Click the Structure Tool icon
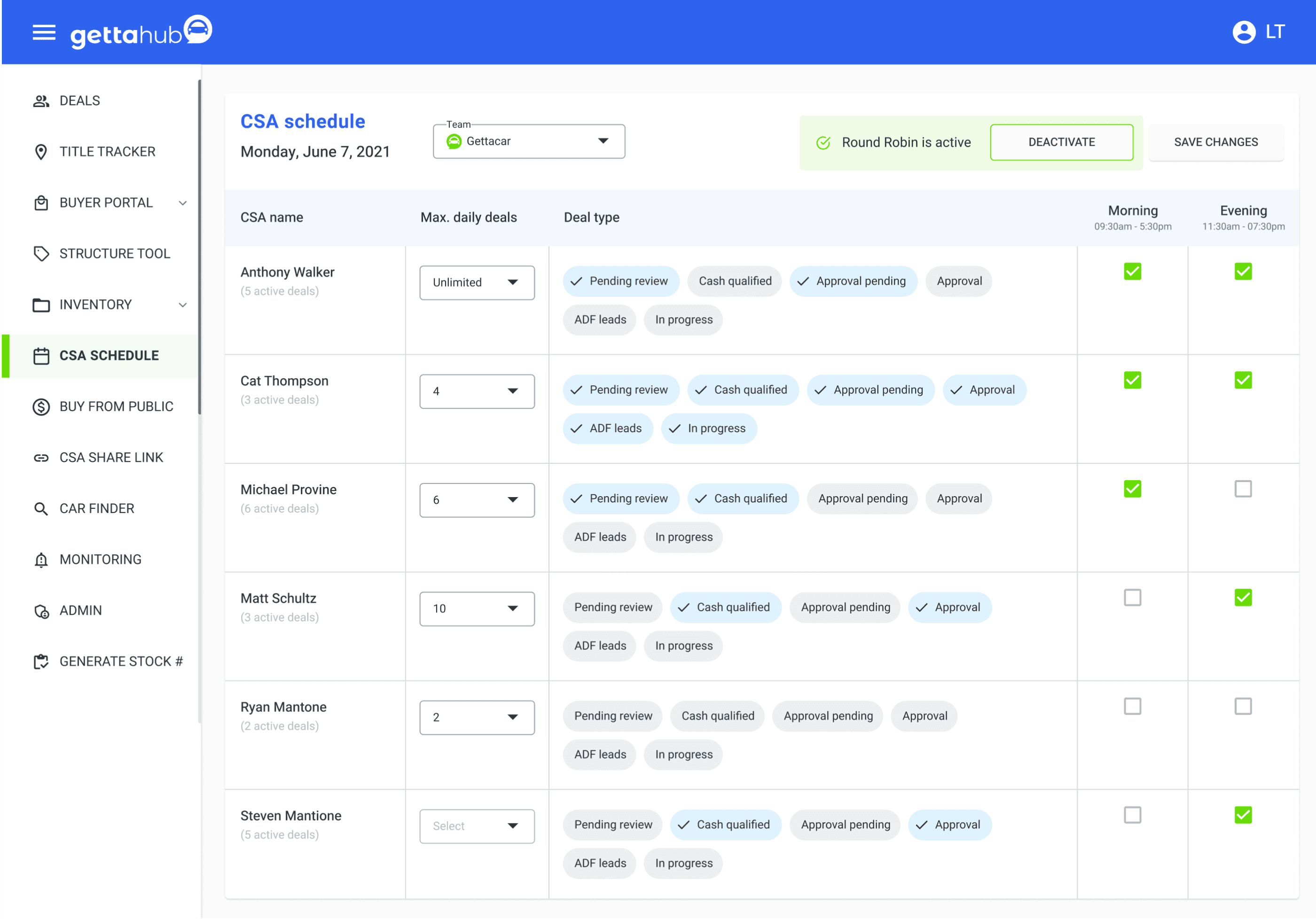This screenshot has width=1316, height=919. click(x=41, y=253)
